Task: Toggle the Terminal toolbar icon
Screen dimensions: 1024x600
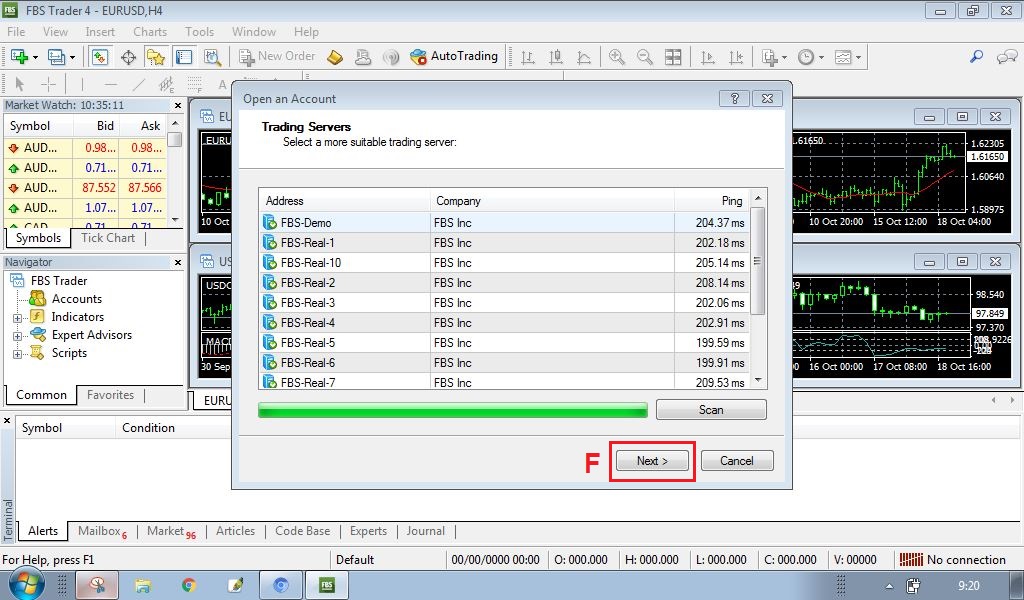Action: (x=184, y=57)
